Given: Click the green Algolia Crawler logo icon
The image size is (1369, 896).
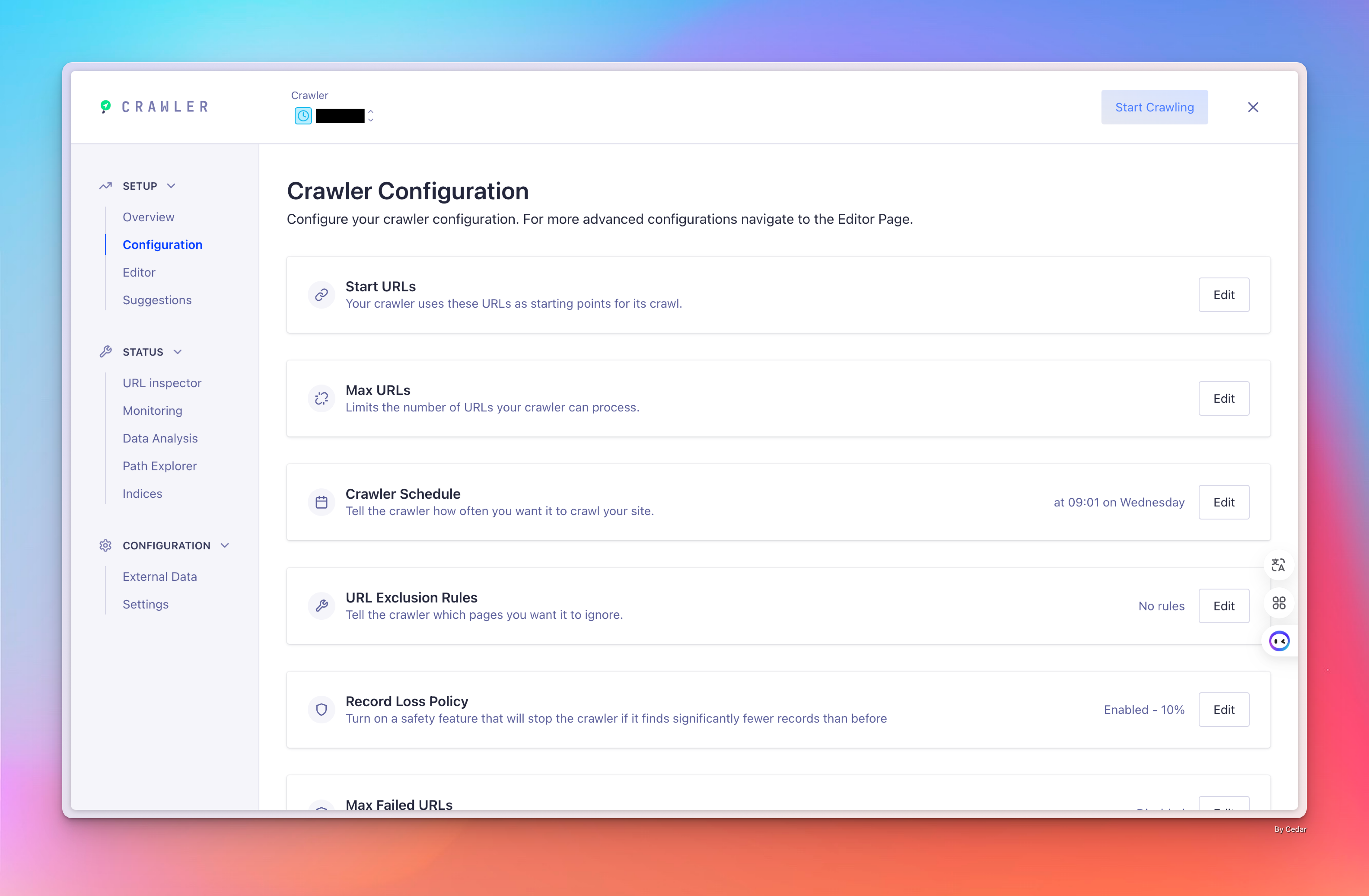Looking at the screenshot, I should click(105, 106).
